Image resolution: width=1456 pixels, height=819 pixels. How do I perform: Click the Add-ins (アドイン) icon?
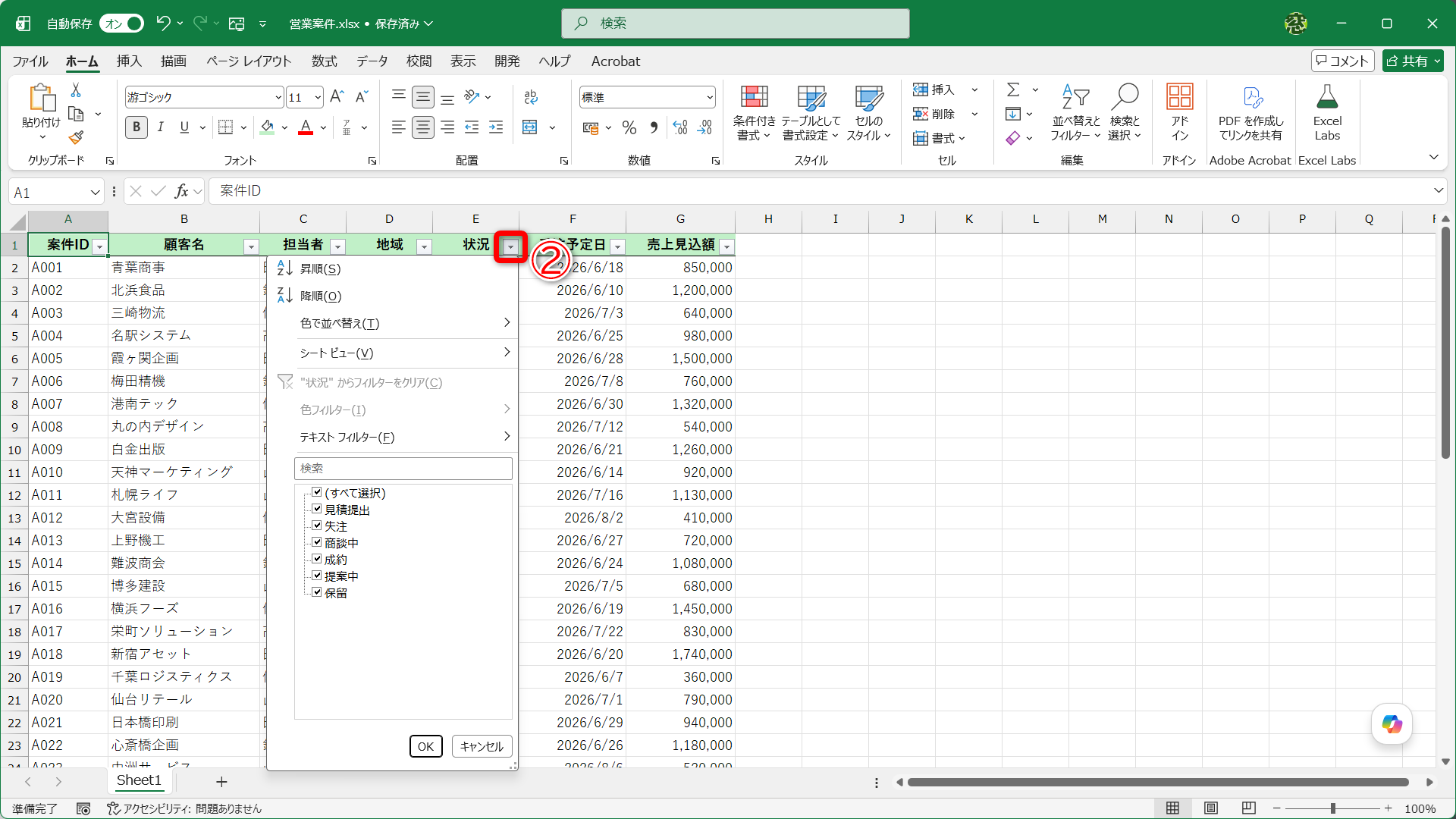click(1179, 112)
